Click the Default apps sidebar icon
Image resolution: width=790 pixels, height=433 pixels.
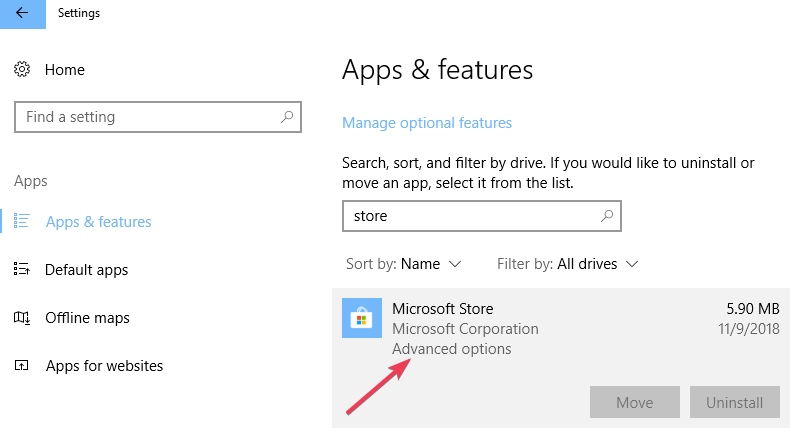coord(22,269)
